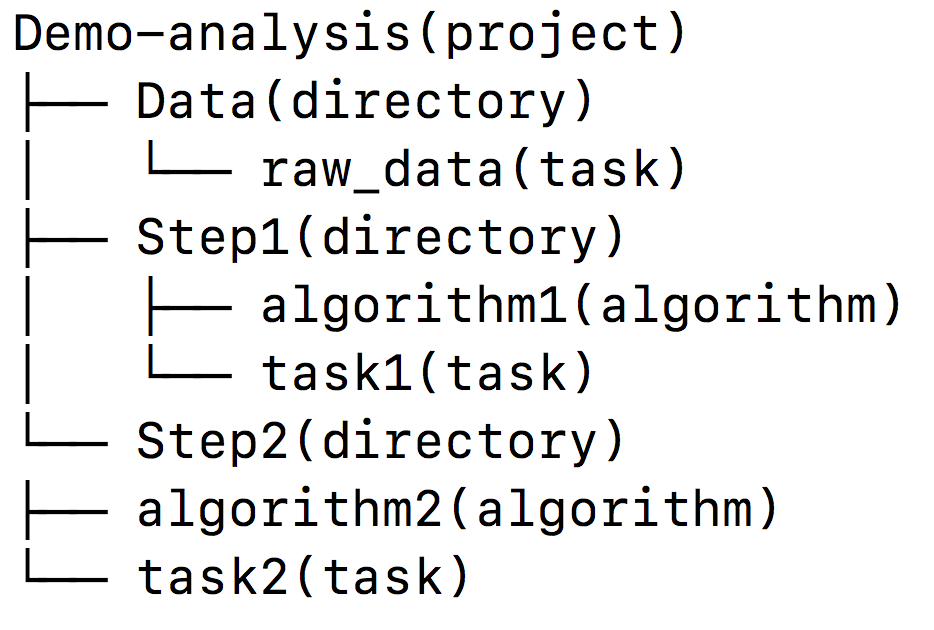Select the algorithm1 algorithm item
The image size is (934, 630).
click(415, 306)
